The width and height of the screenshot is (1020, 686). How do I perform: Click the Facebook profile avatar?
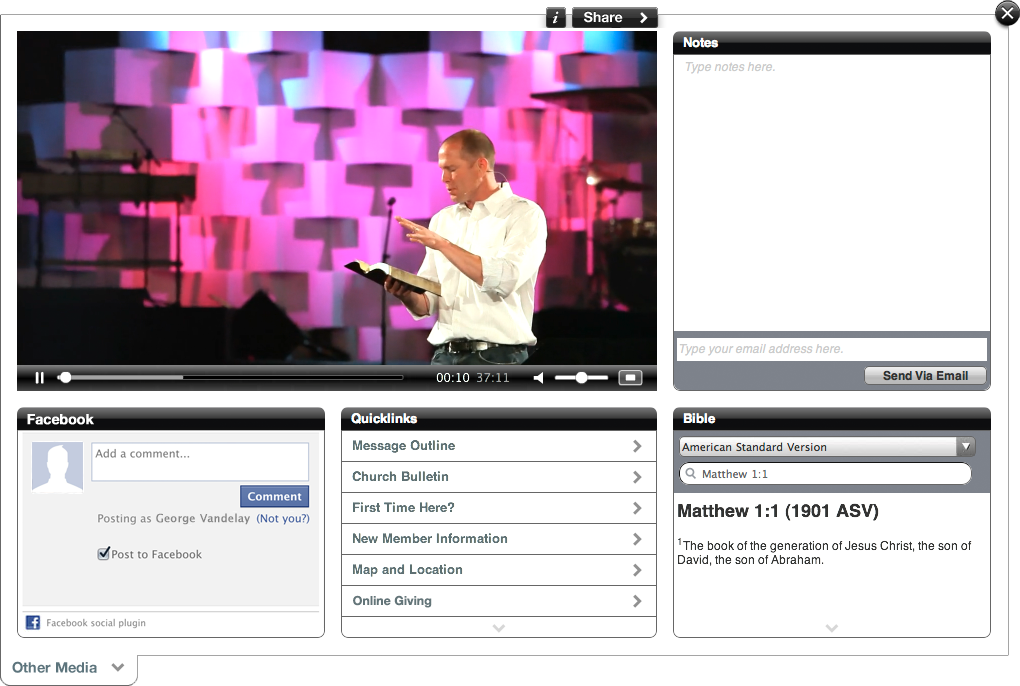[57, 467]
